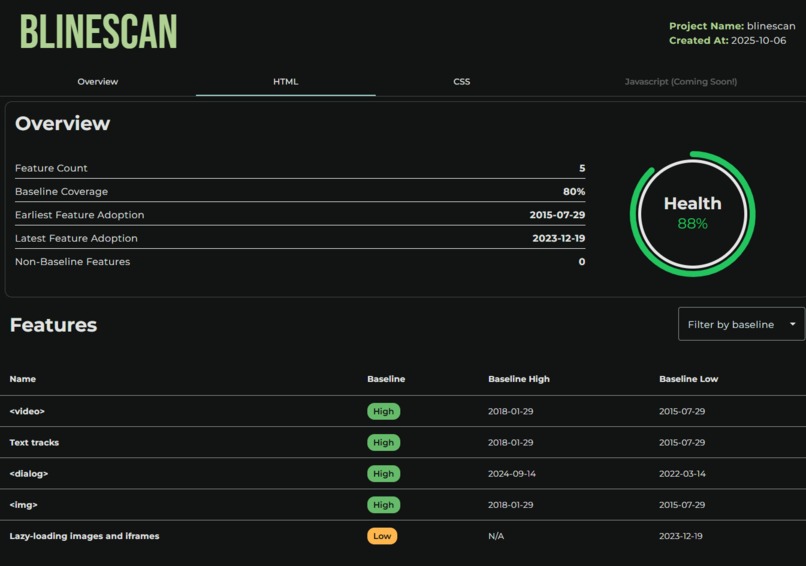
Task: Click the Health 88% circular gauge
Action: click(692, 213)
